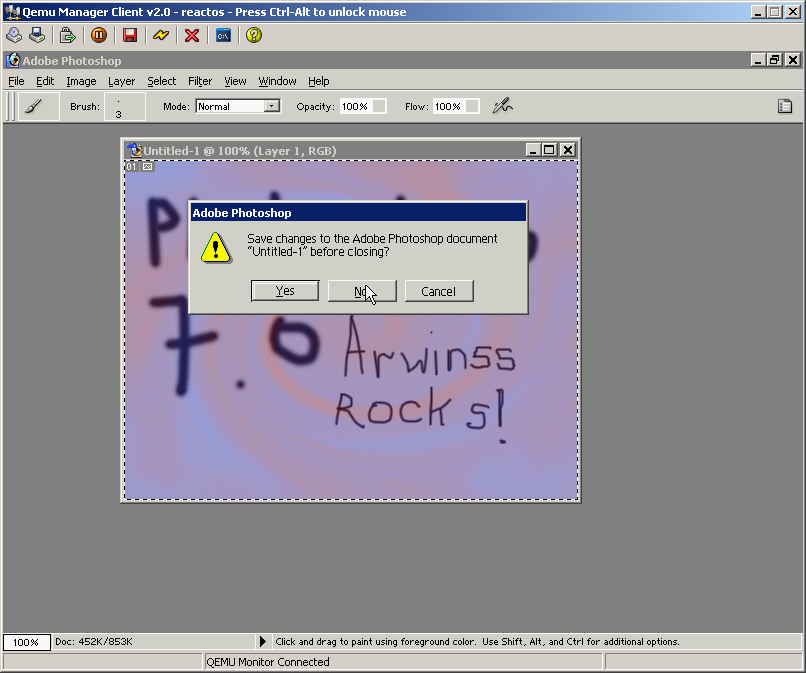Open the palette icon at options bar right
Screen dimensions: 806x673
pyautogui.click(x=785, y=106)
